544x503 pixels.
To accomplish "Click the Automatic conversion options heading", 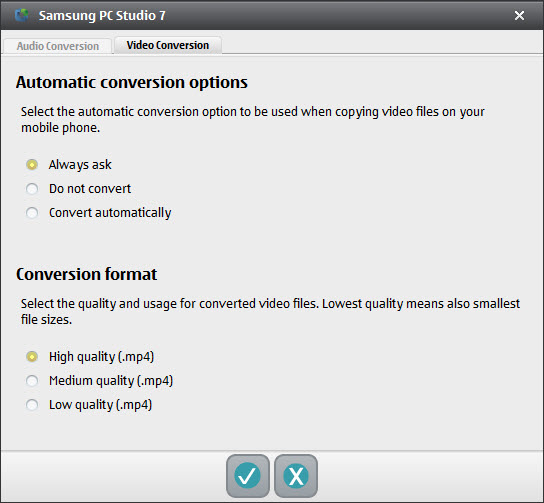I will (132, 83).
